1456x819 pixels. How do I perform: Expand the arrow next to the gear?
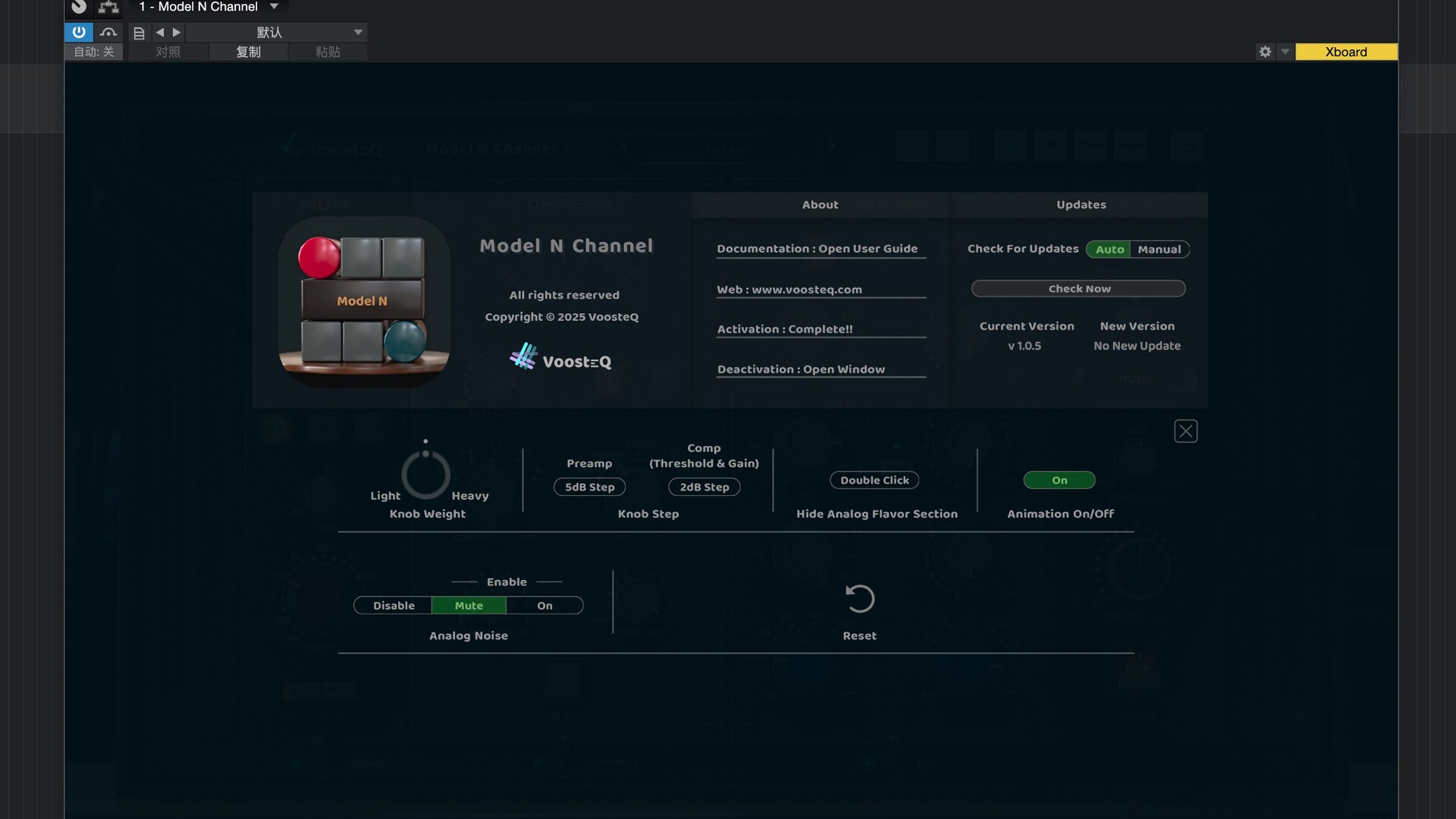(1285, 52)
